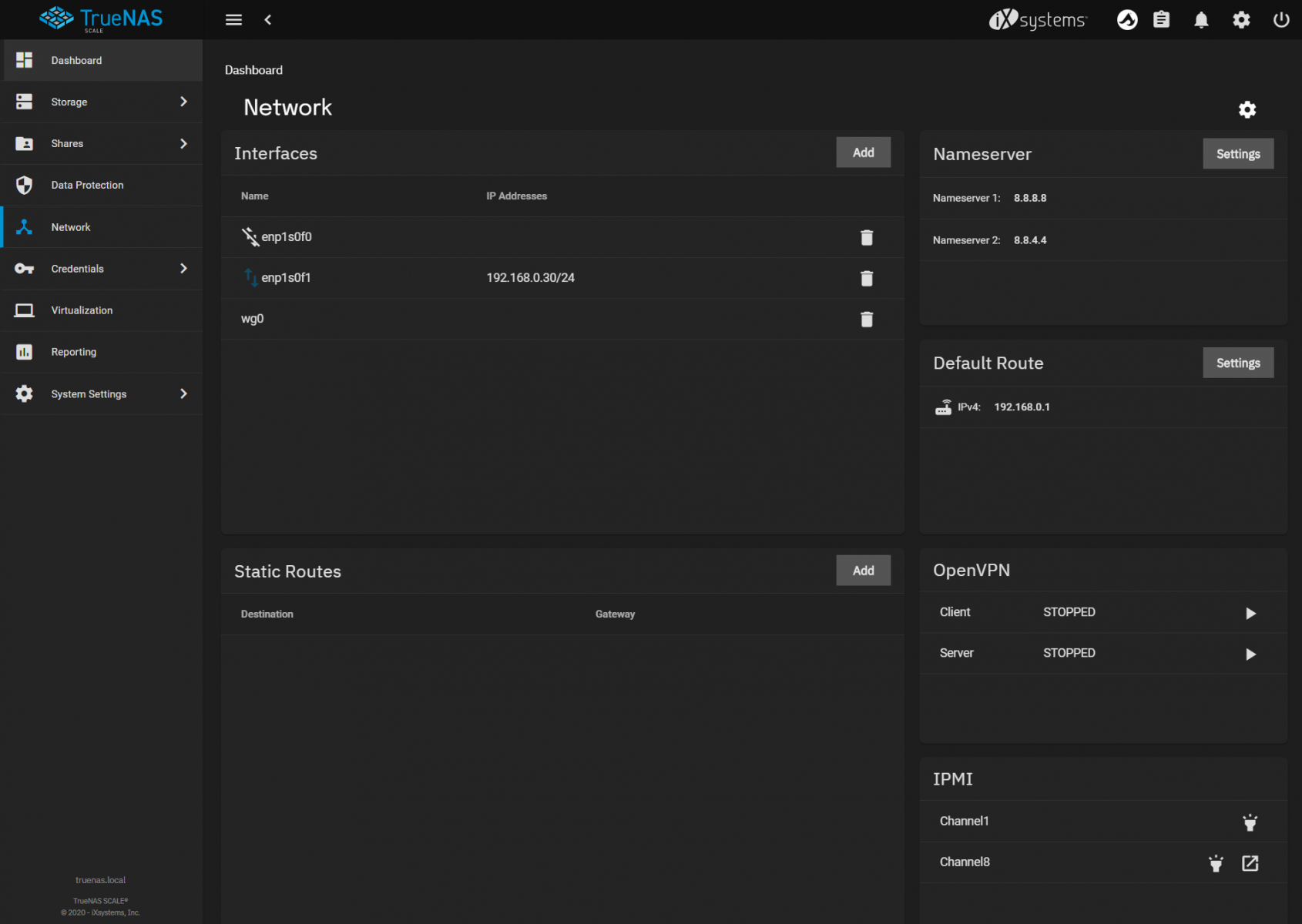Viewport: 1302px width, 924px height.
Task: Click the Storage sidebar icon
Action: (x=25, y=102)
